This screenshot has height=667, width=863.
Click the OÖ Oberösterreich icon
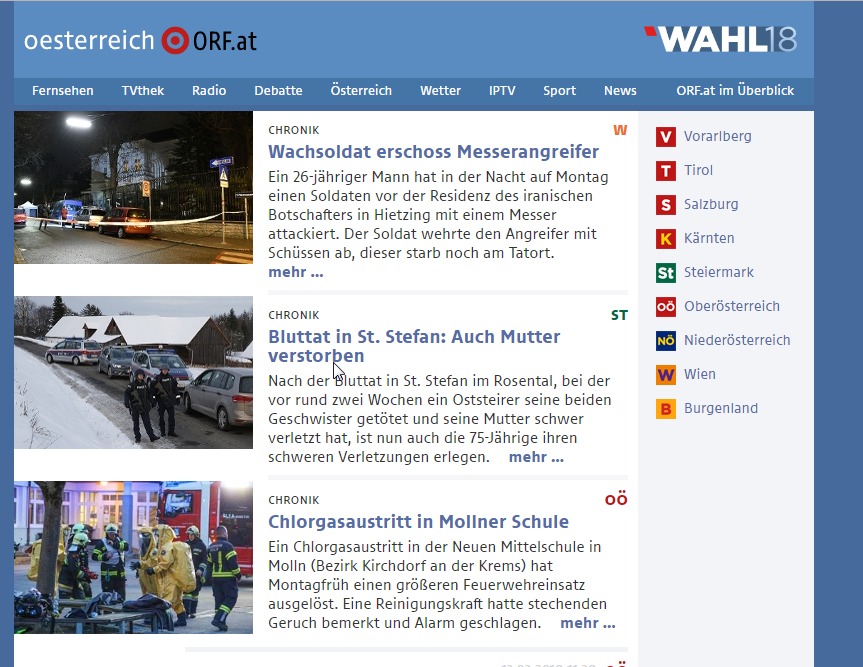pyautogui.click(x=665, y=307)
